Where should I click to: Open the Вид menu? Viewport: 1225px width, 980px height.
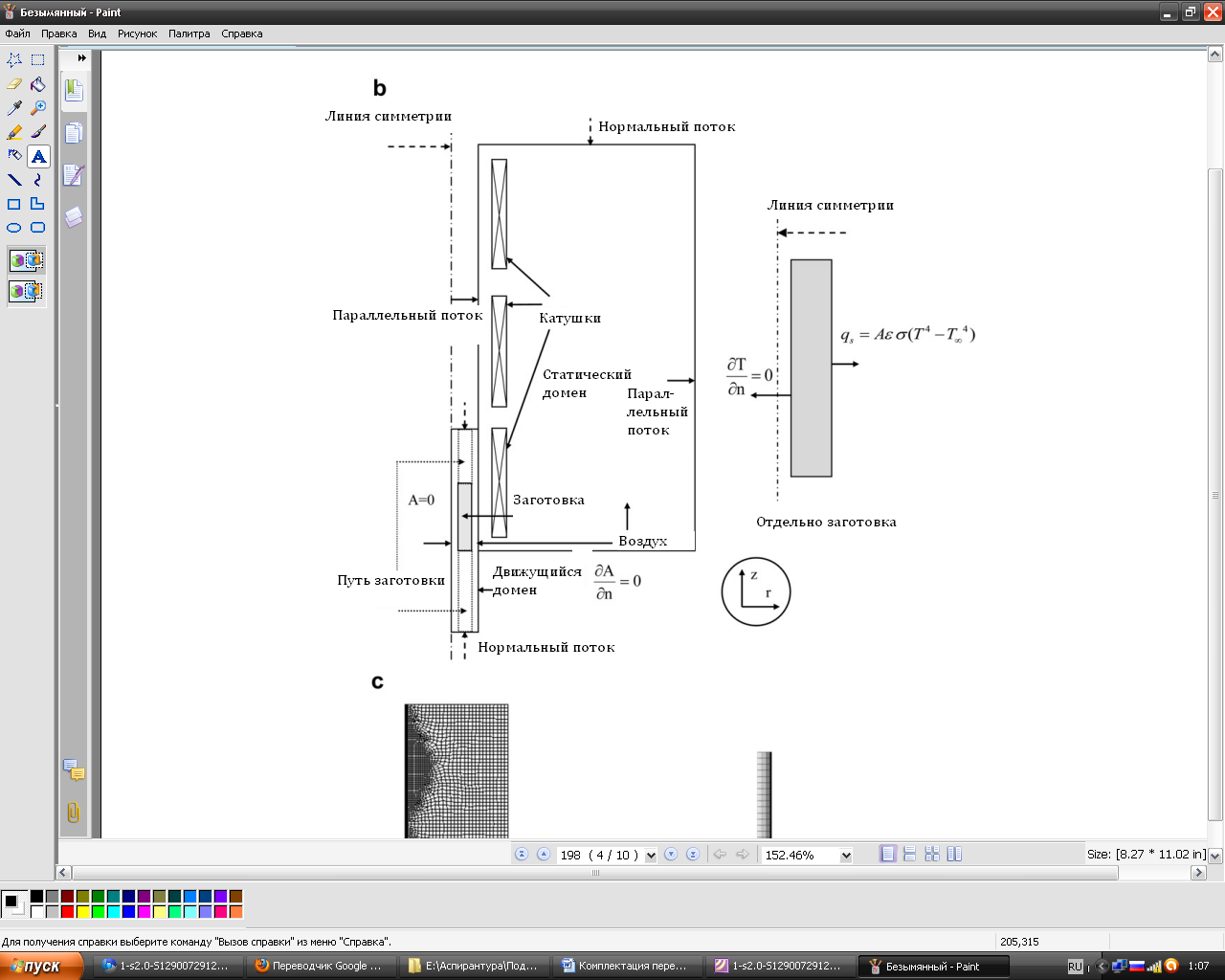click(97, 33)
